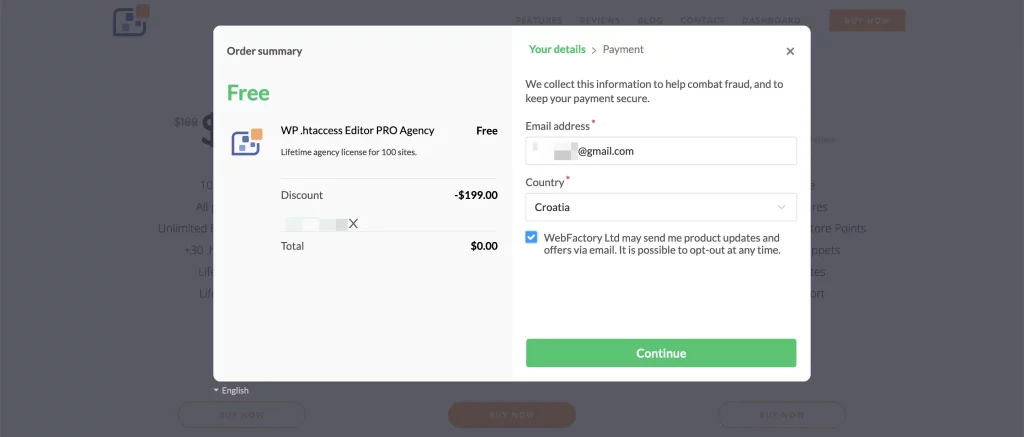Click the chevron arrow in Country field
This screenshot has width=1024, height=437.
[781, 207]
